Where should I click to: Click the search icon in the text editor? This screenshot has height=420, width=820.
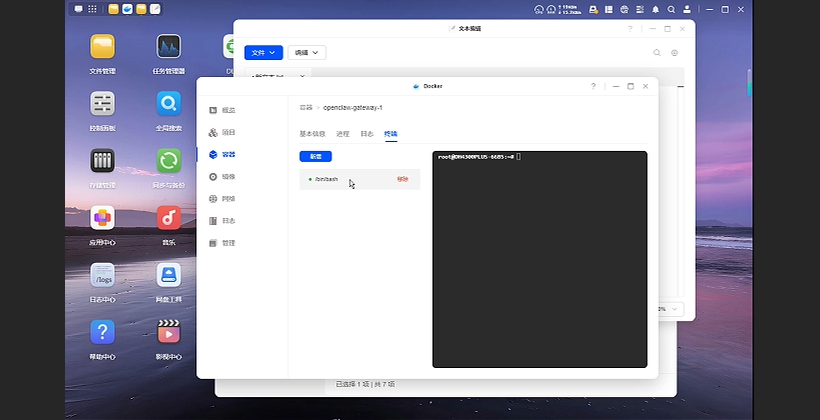657,52
